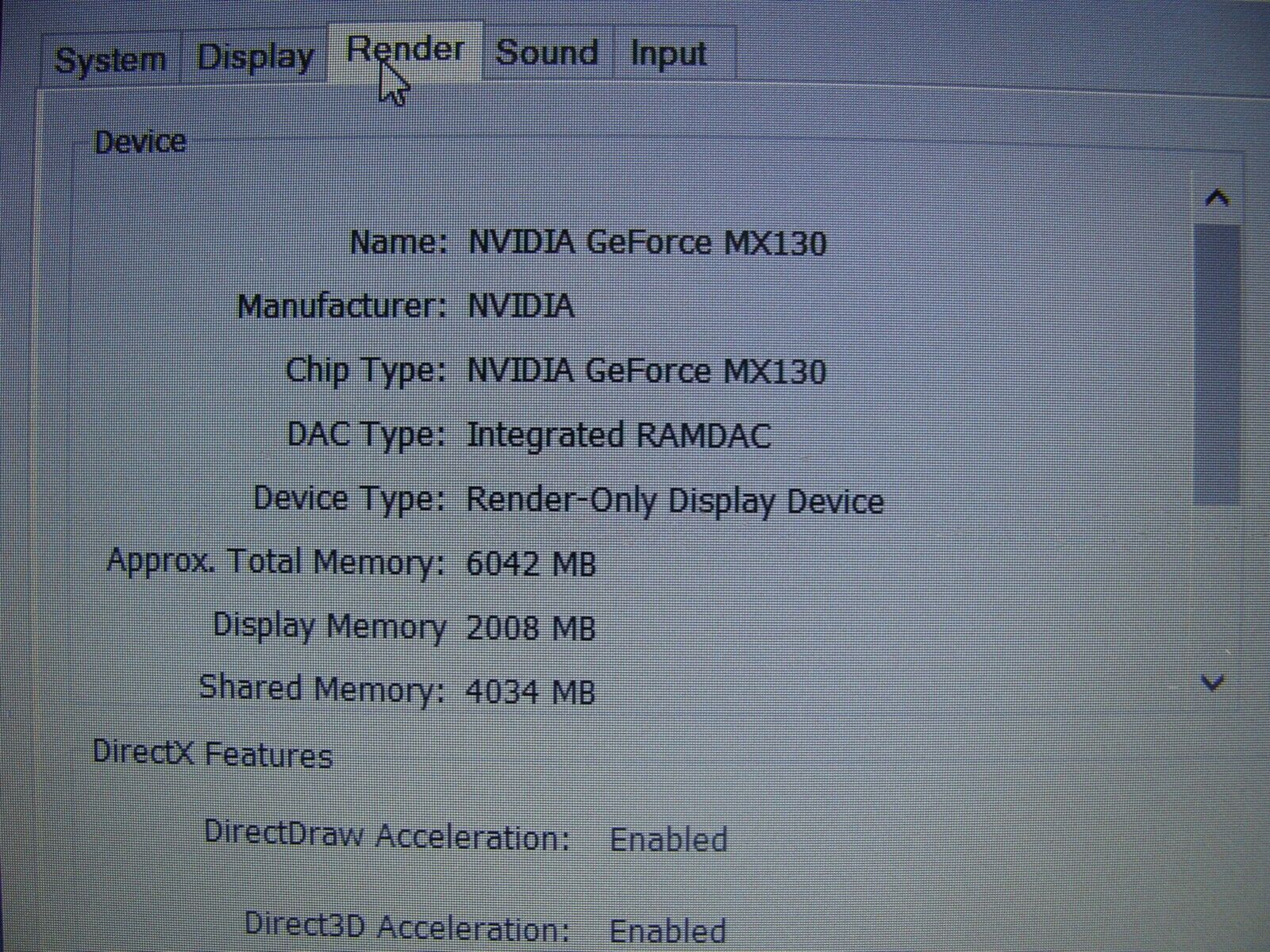The width and height of the screenshot is (1270, 952).
Task: Click the Display Memory label
Action: coord(329,626)
